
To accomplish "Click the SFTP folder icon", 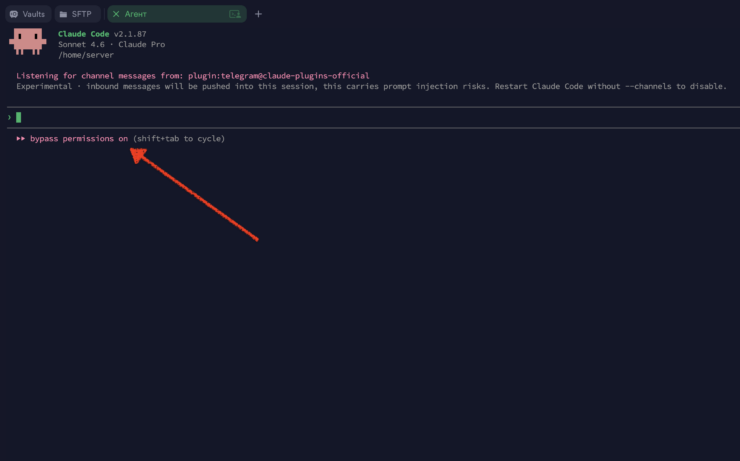I will pos(63,14).
